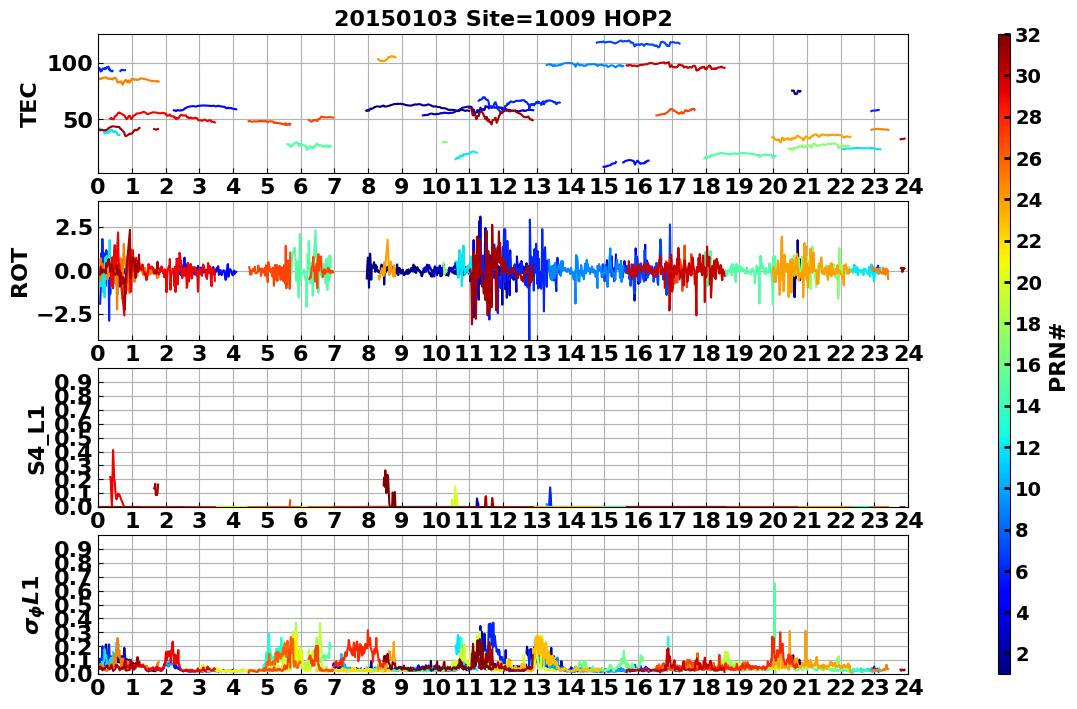Click hour "12" tick under the TEC panel
This screenshot has height=709, width=1077.
503,186
